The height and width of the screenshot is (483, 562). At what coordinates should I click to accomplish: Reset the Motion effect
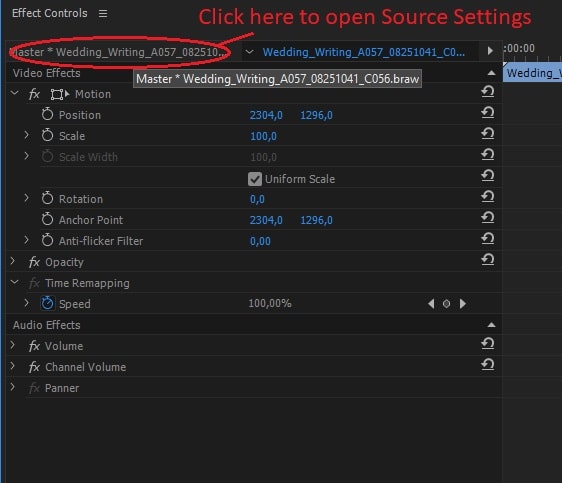coord(488,92)
